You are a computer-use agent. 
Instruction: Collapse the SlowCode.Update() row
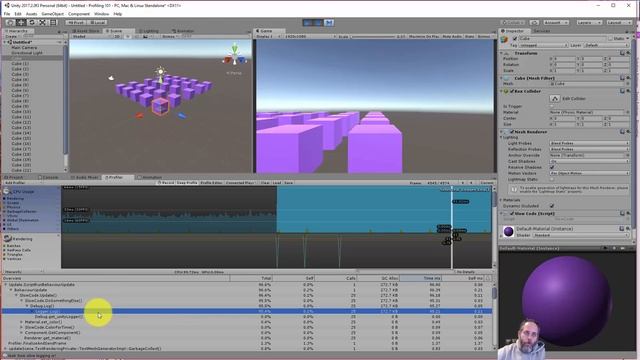pos(17,295)
